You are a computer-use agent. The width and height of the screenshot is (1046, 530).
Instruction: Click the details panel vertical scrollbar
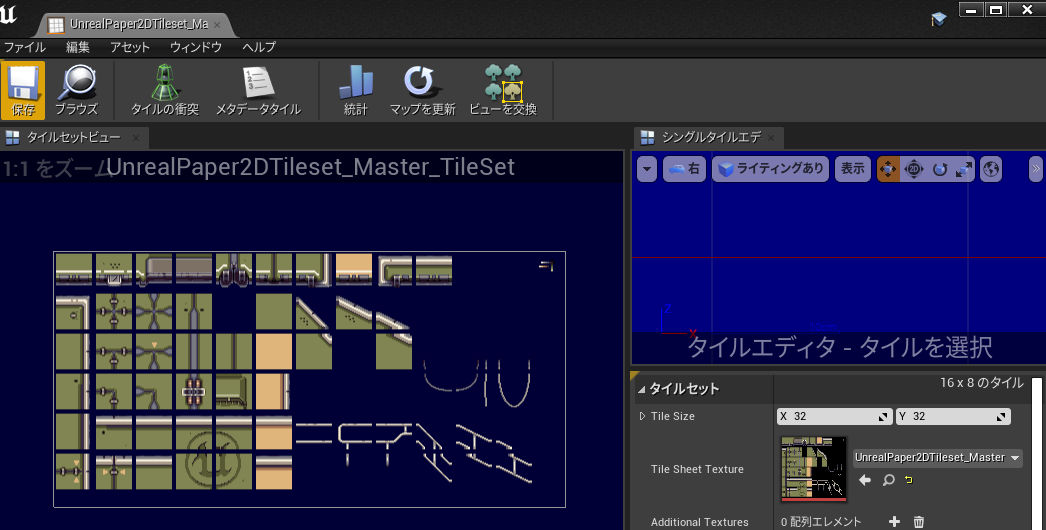tap(1037, 454)
